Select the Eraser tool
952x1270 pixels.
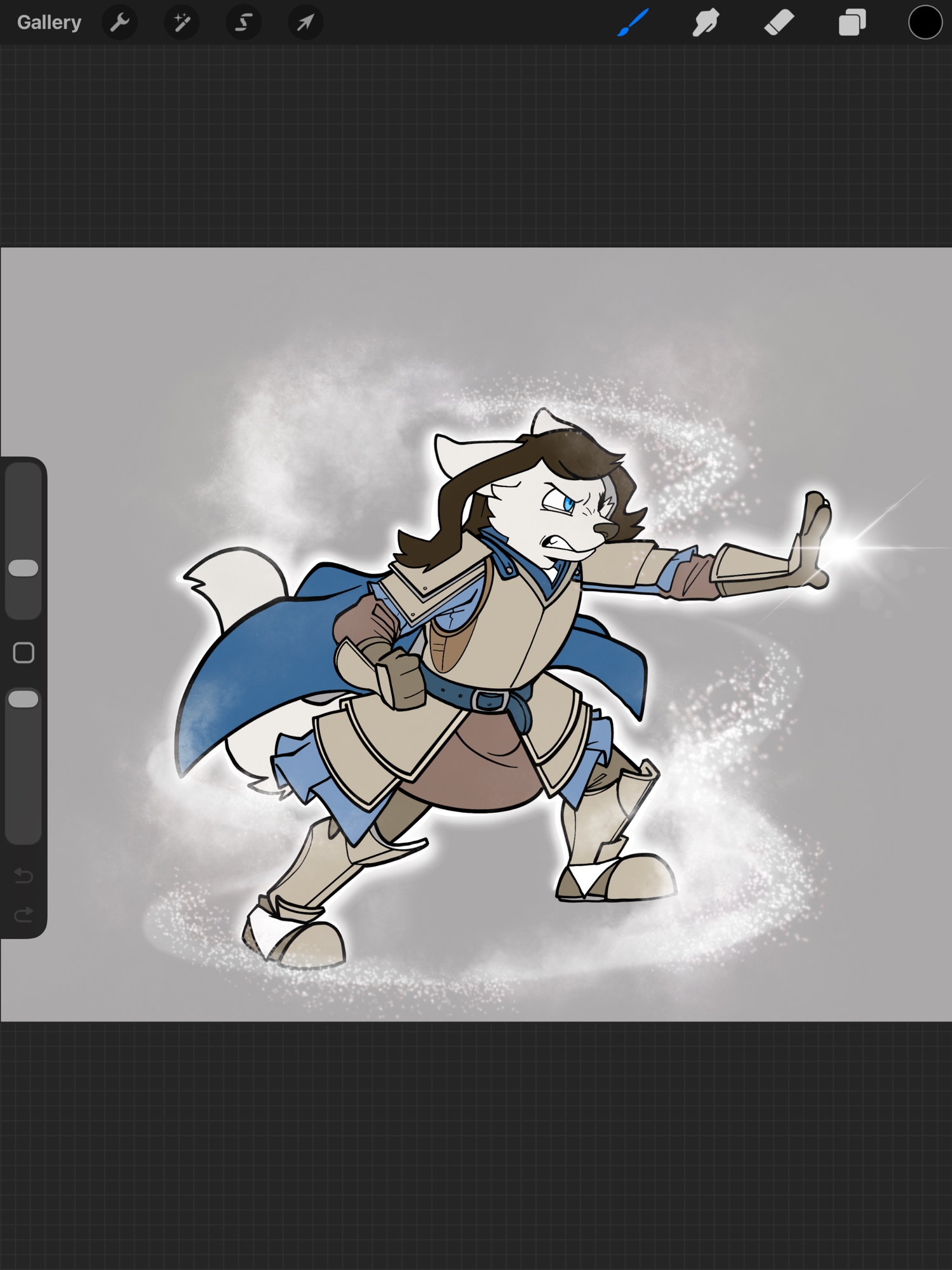coord(779,23)
